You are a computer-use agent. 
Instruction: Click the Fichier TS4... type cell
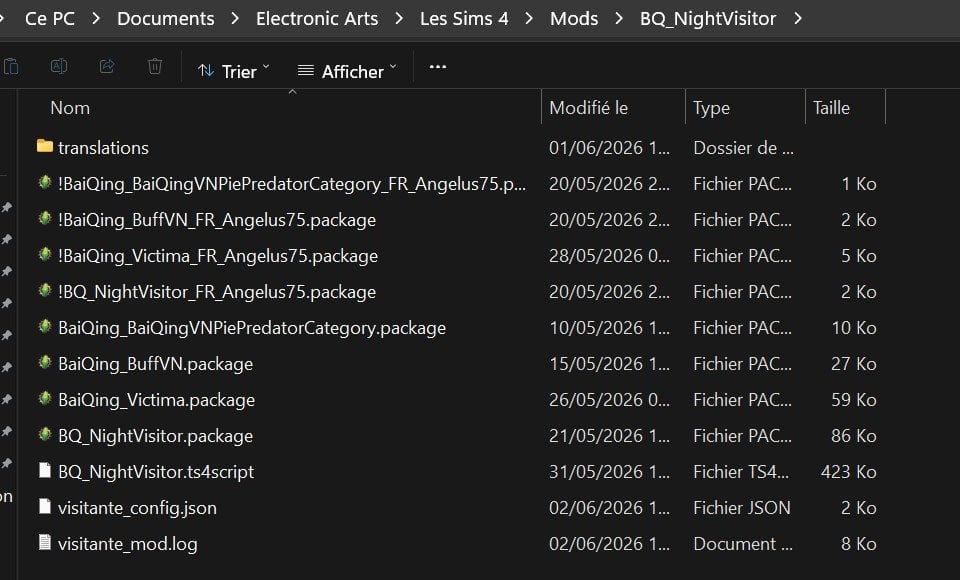[x=741, y=472]
